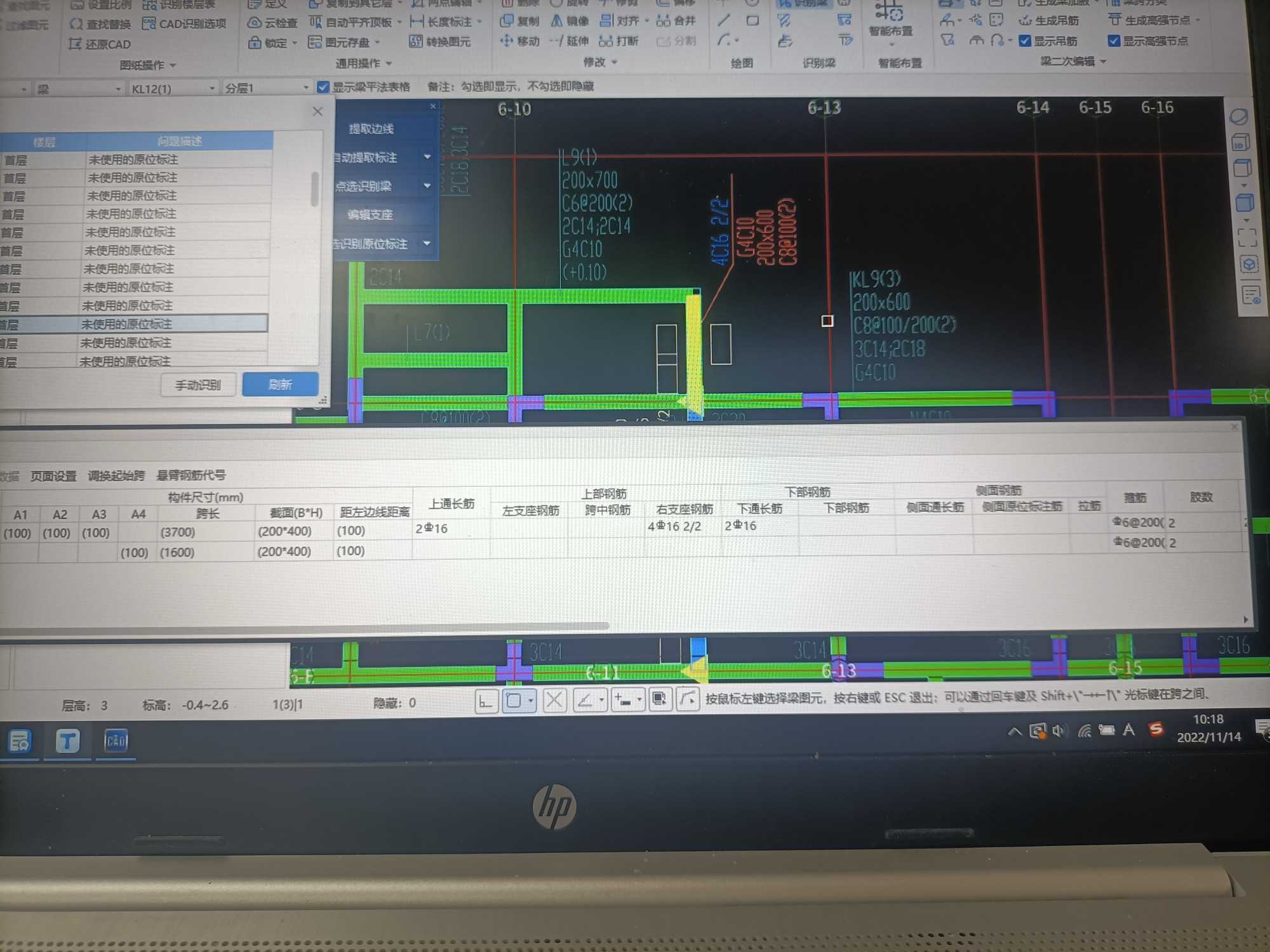Click the 3D view icon in right sidebar
The width and height of the screenshot is (1270, 952).
tap(1240, 142)
